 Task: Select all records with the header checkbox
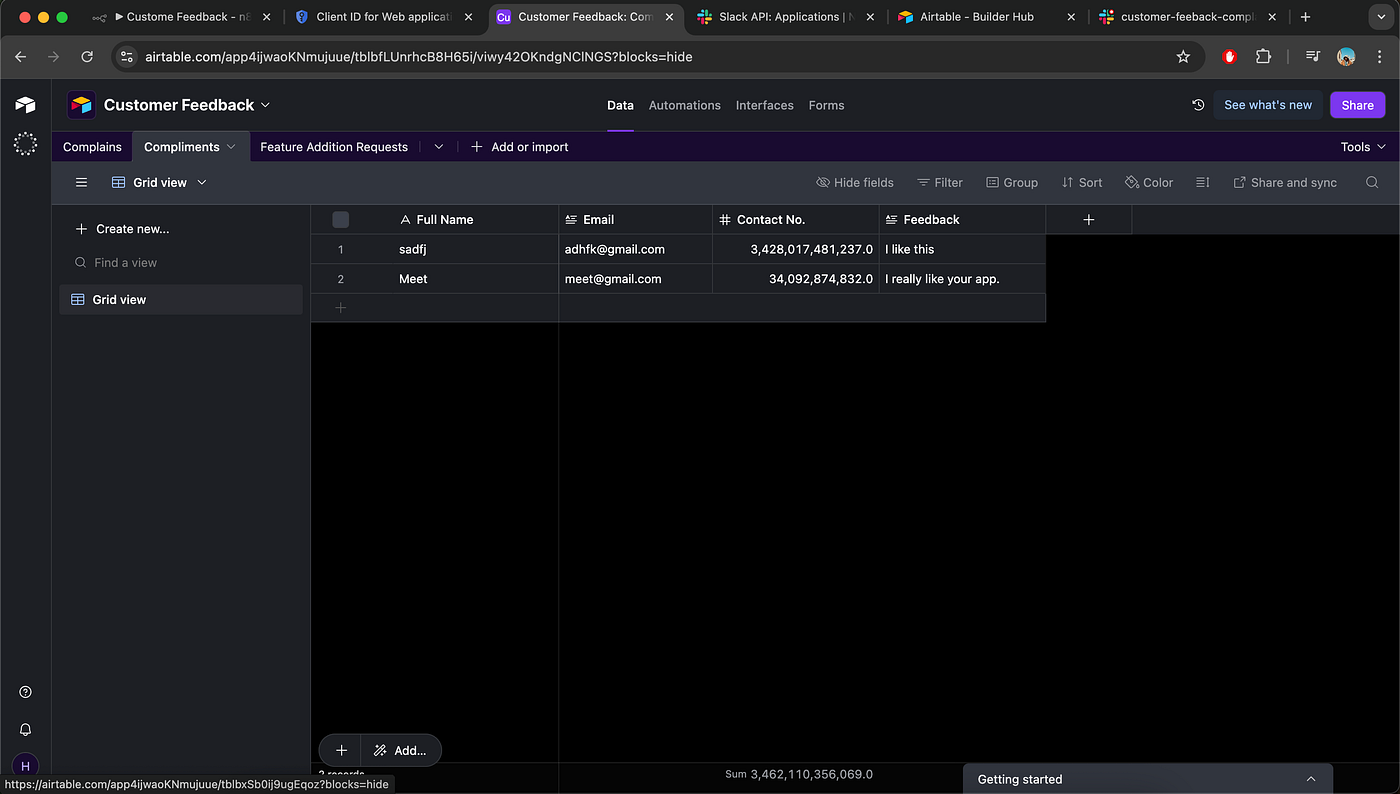pyautogui.click(x=340, y=220)
